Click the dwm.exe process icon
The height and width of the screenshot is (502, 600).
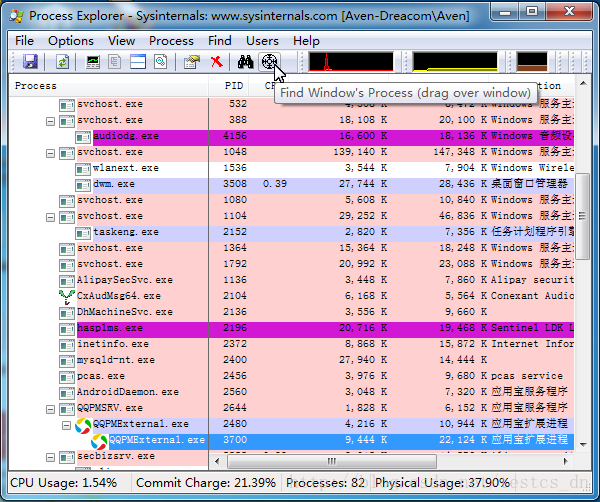[x=83, y=186]
